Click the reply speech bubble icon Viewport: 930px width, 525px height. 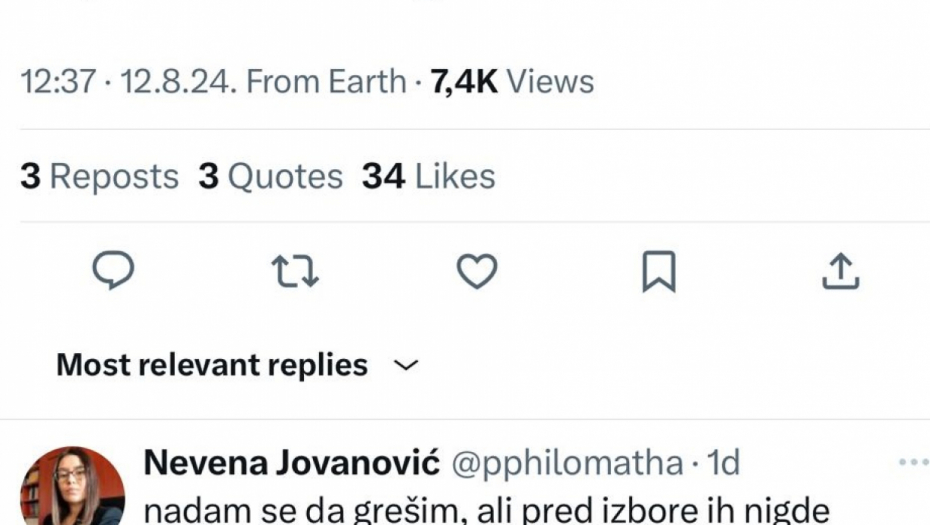point(113,270)
